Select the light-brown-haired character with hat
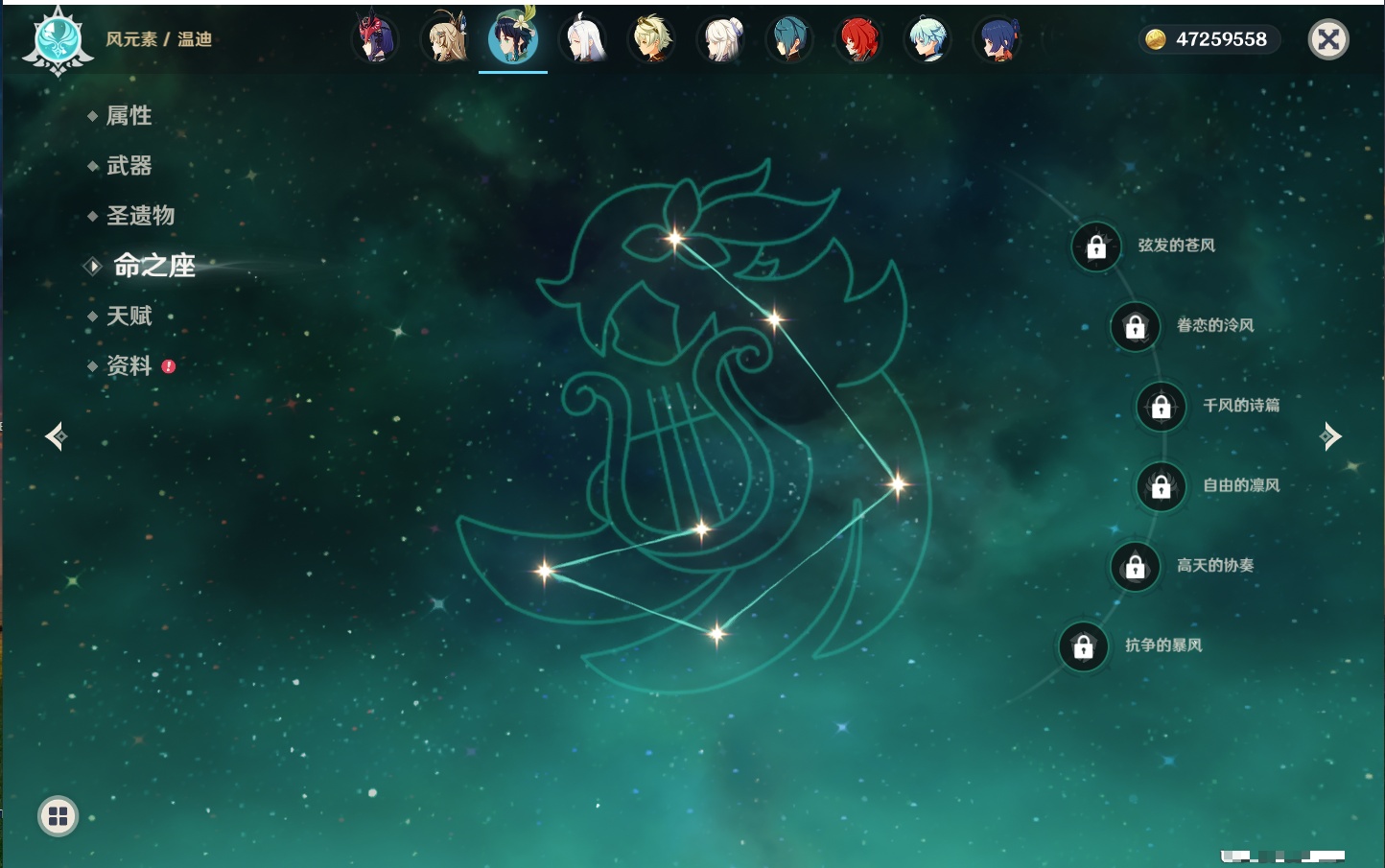This screenshot has height=868, width=1385. coord(445,39)
